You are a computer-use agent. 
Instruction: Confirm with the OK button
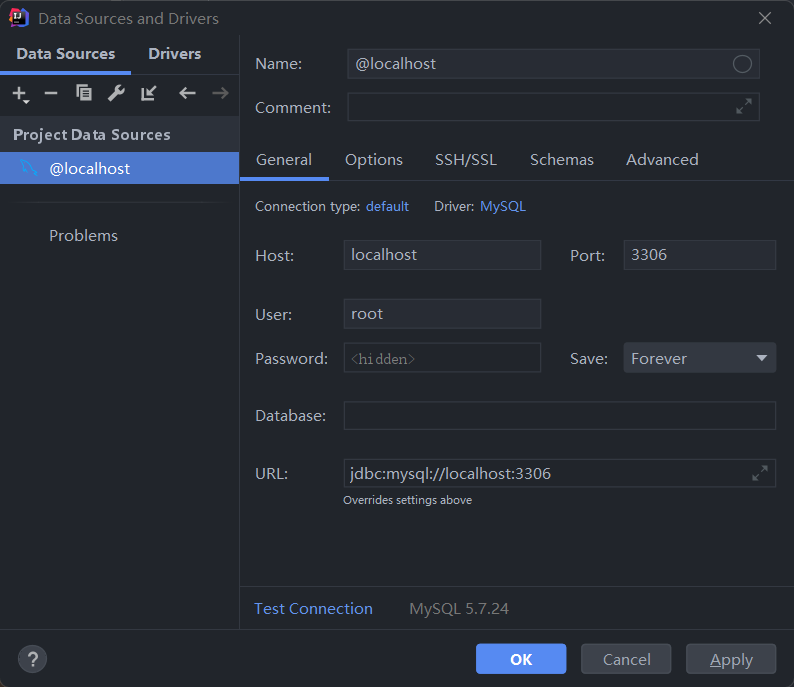521,659
